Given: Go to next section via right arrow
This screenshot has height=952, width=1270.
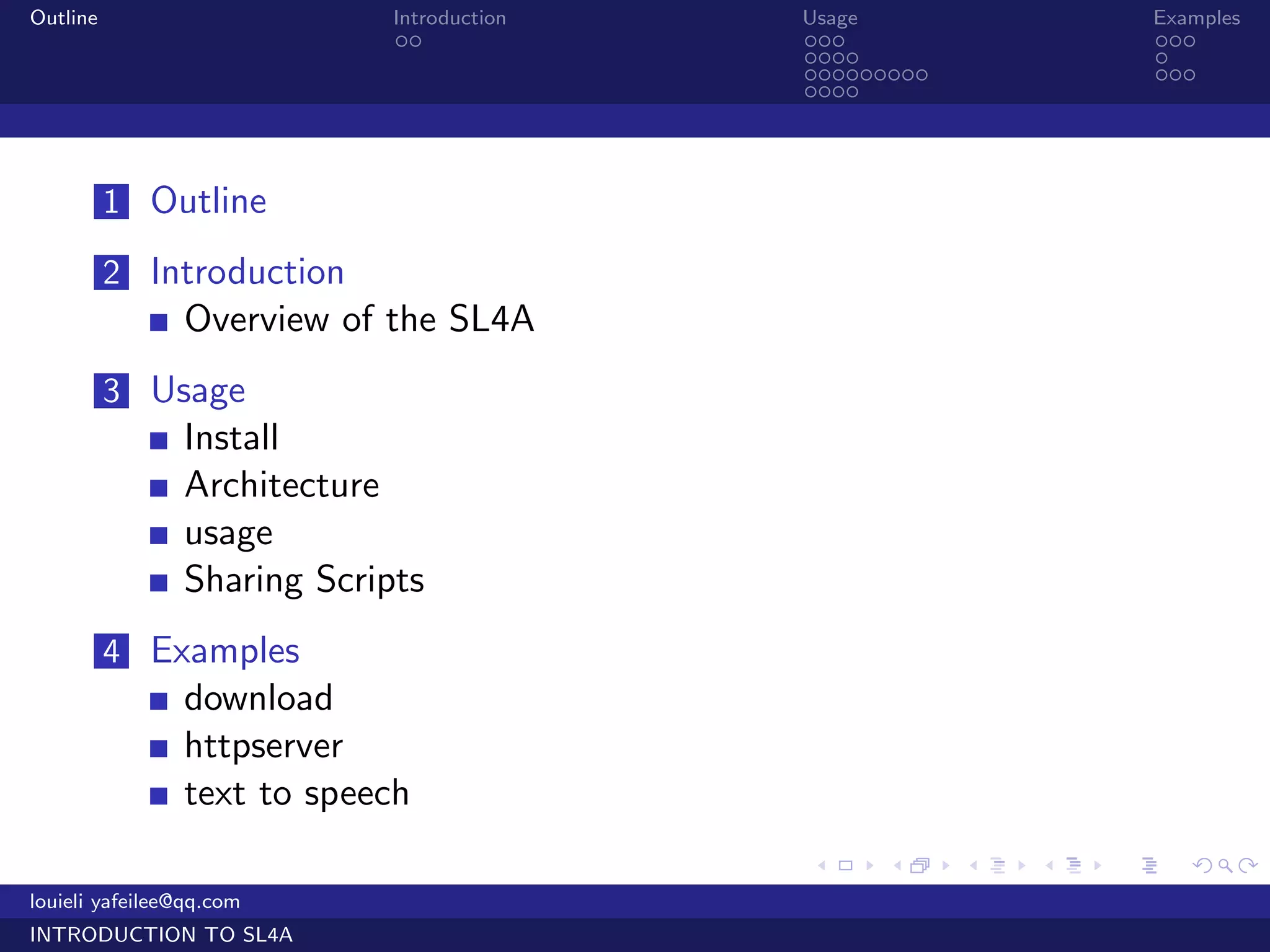Looking at the screenshot, I should pyautogui.click(x=1098, y=865).
